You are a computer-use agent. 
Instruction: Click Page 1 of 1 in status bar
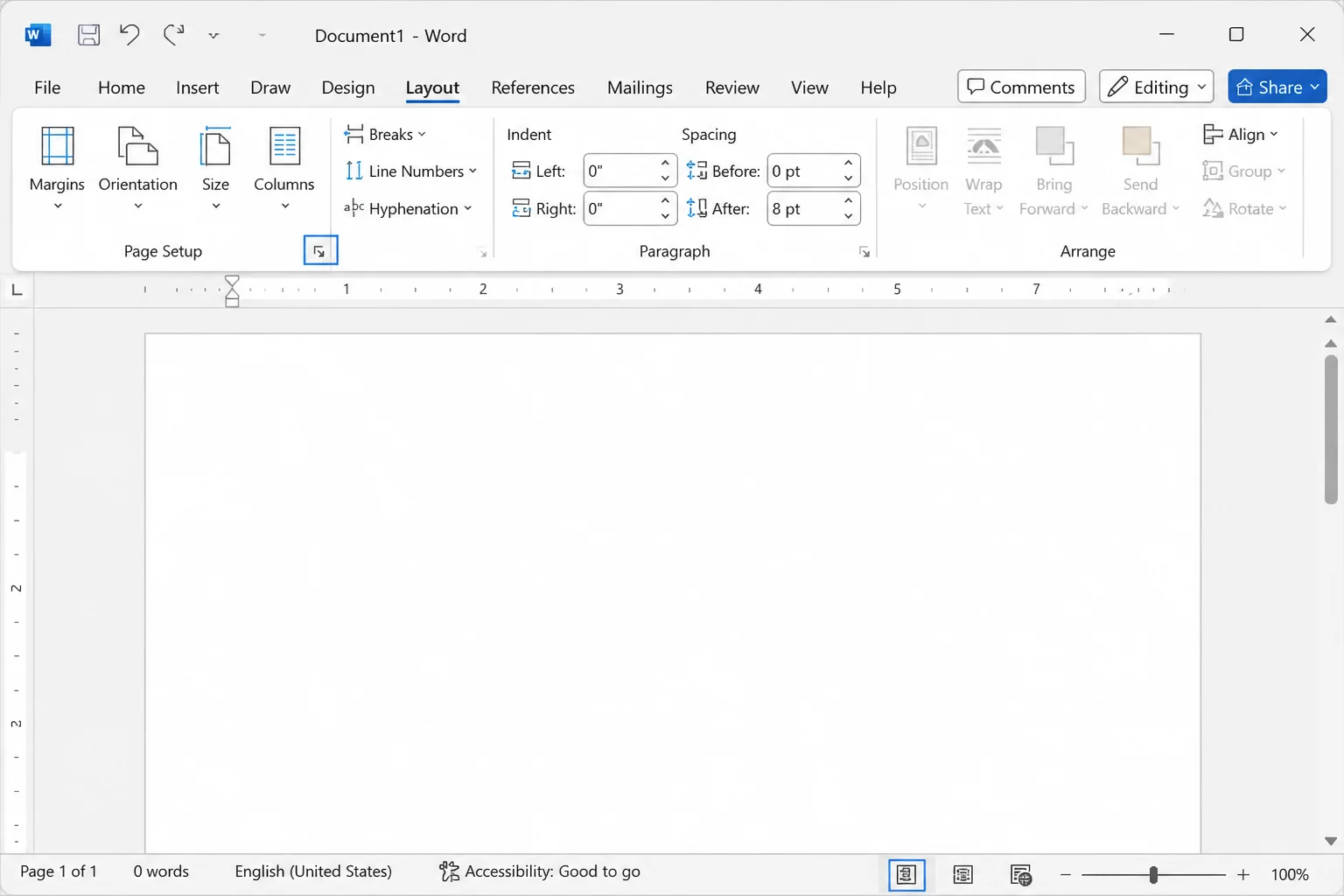coord(59,871)
